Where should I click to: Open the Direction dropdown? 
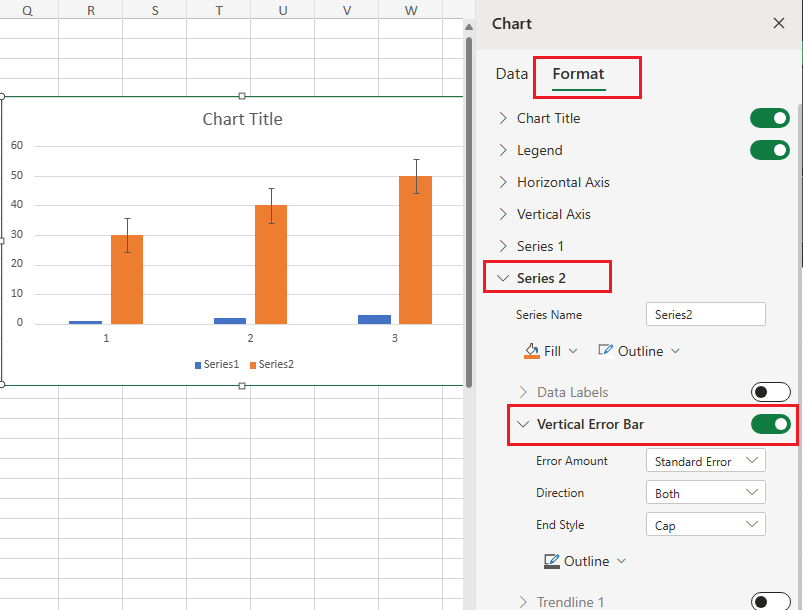coord(706,492)
